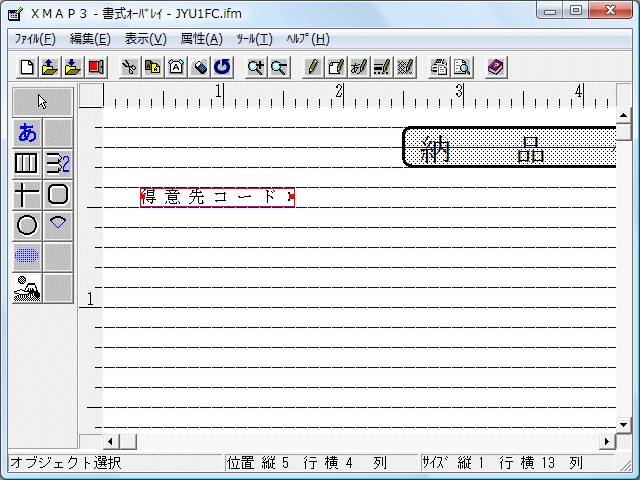640x480 pixels.
Task: Open the 属性(A) menu
Action: click(x=202, y=39)
